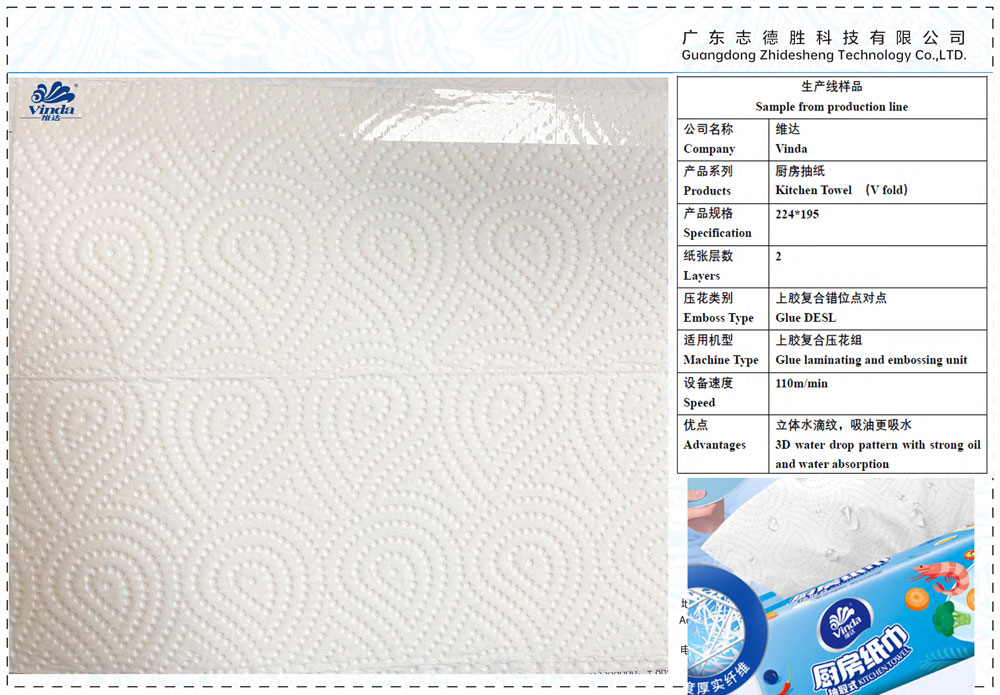Click the round Vinda logo on the blue package
Screen dimensions: 1000x695
coord(846,623)
